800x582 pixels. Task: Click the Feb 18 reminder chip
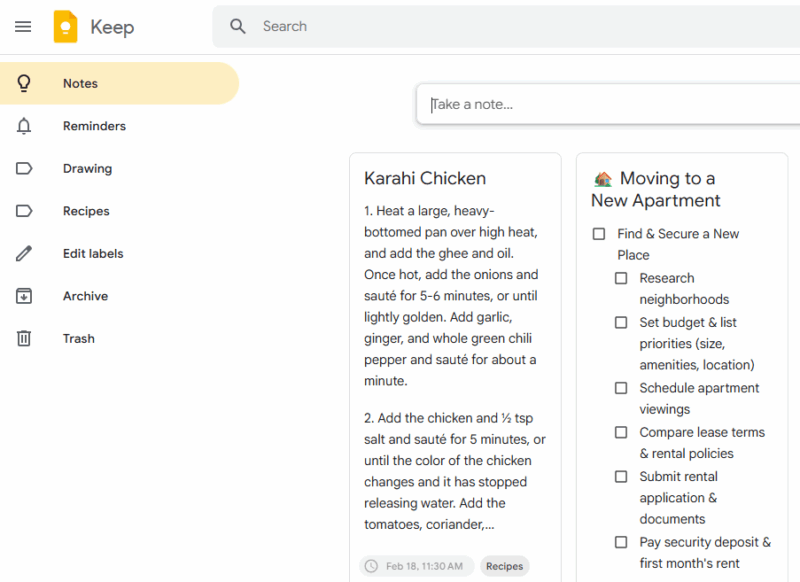point(415,566)
